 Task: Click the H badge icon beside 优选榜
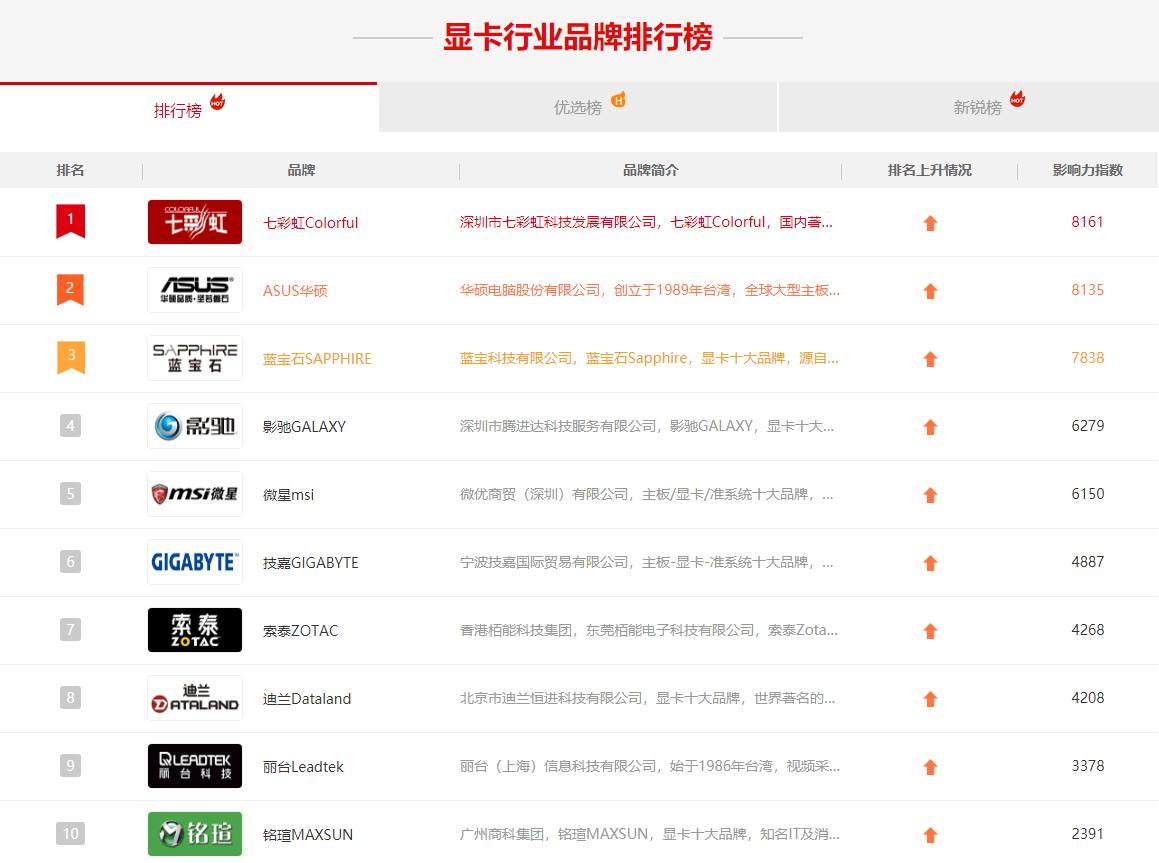point(618,101)
